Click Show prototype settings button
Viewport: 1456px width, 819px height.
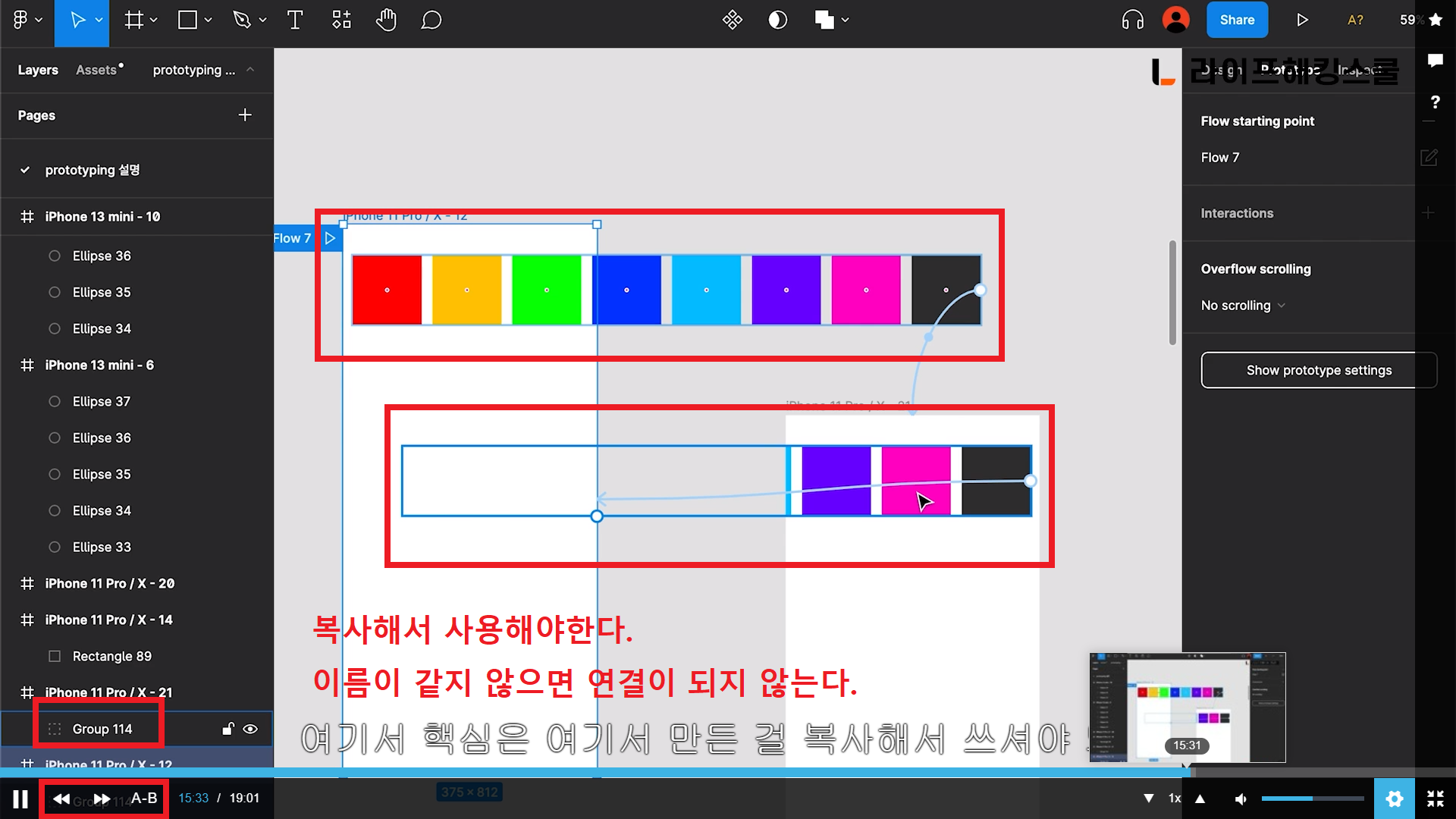coord(1318,370)
